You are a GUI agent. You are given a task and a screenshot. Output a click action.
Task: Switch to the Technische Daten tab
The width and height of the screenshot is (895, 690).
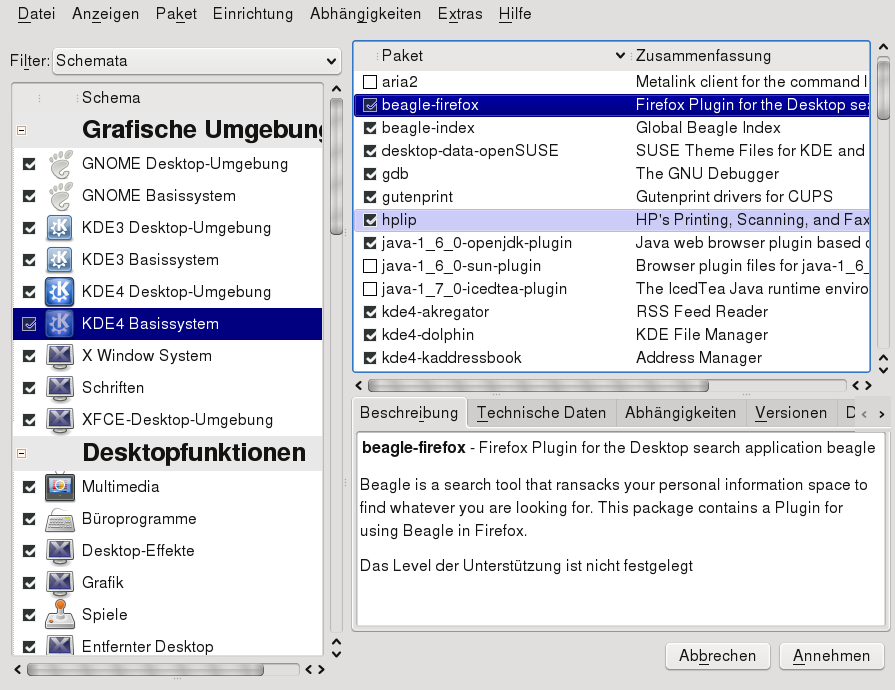(542, 413)
